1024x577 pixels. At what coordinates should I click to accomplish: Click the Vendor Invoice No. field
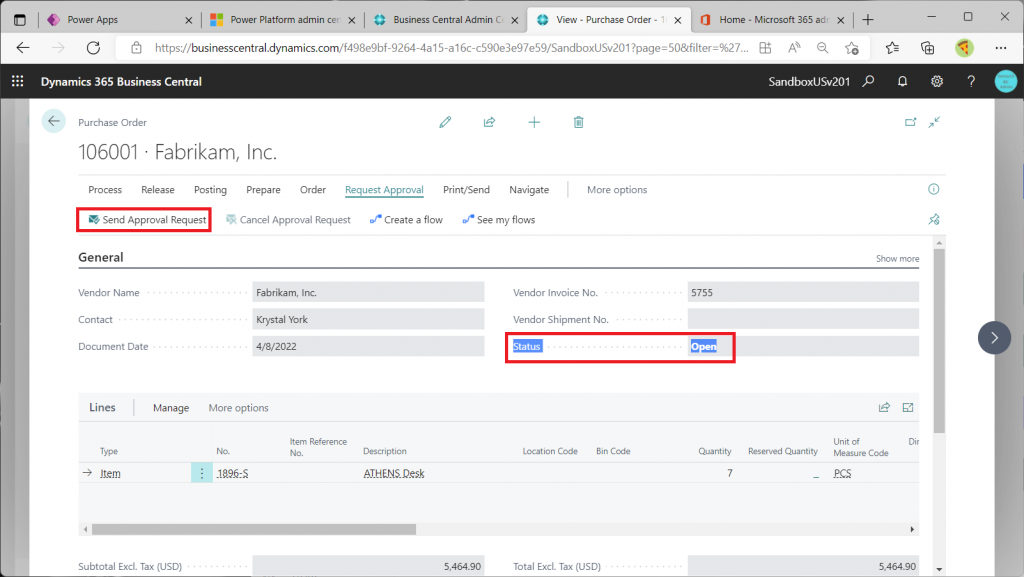[803, 292]
